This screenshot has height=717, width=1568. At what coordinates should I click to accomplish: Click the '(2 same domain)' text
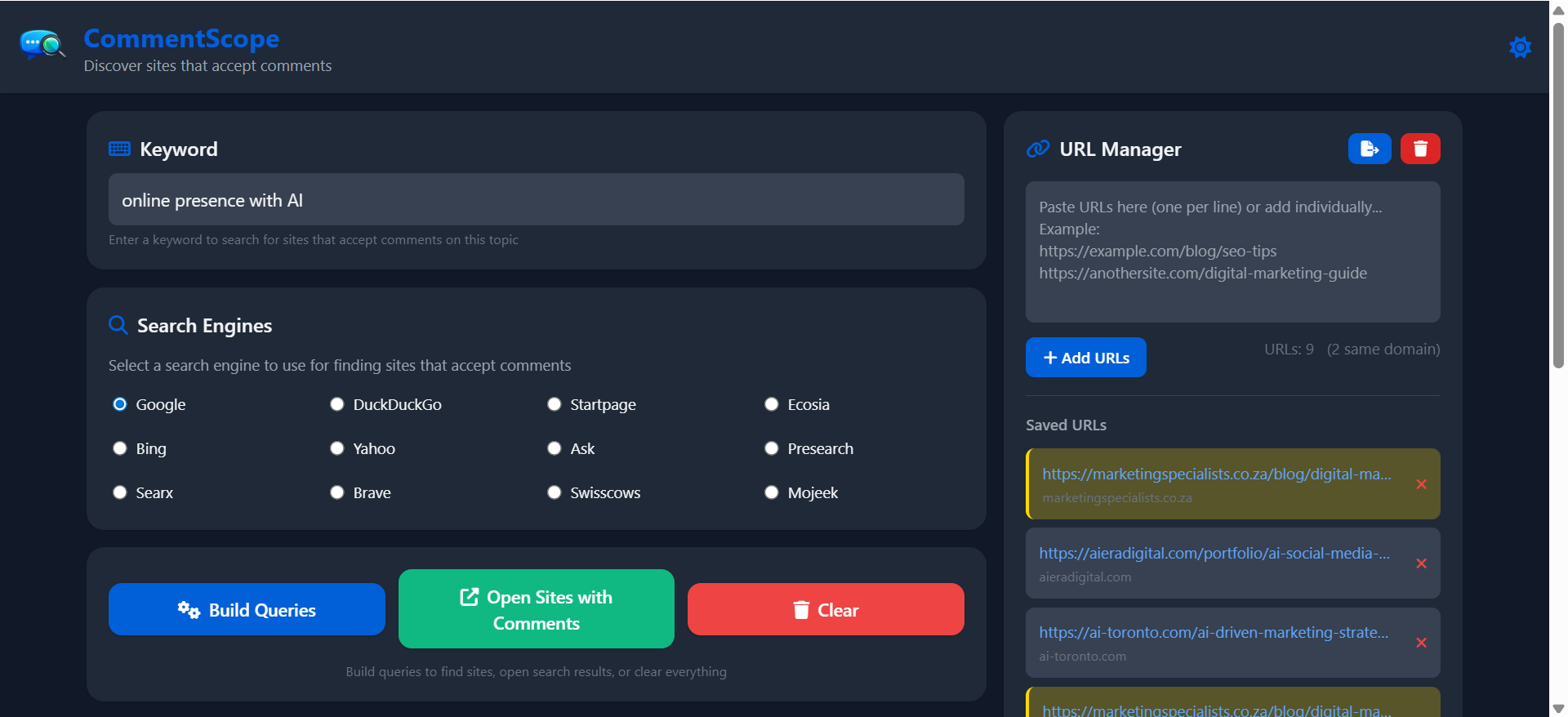point(1383,350)
